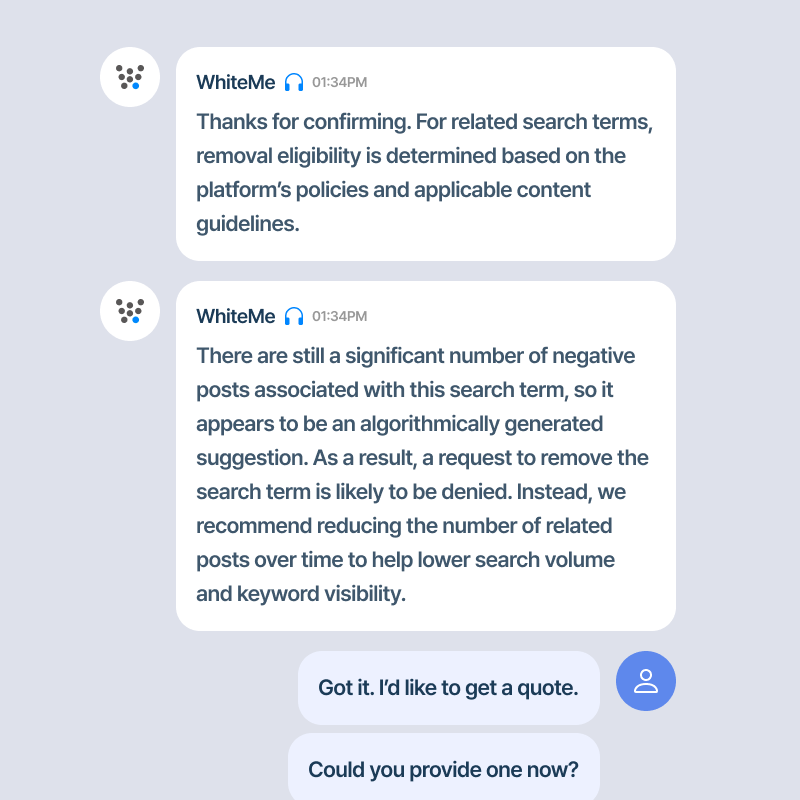Click 'posts over time to help lower' line
The image size is (800, 800).
pos(406,560)
